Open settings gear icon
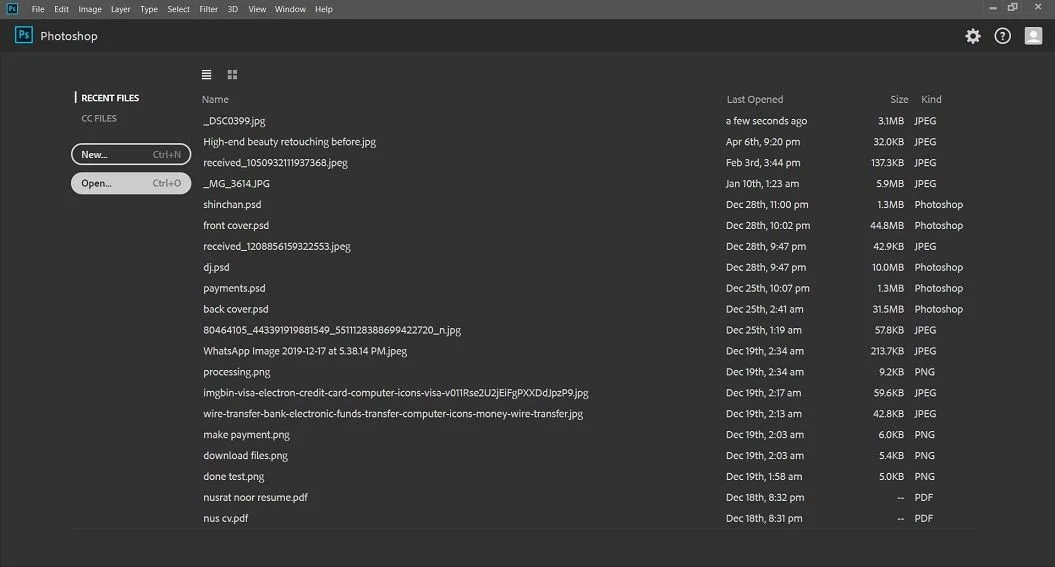Image resolution: width=1055 pixels, height=567 pixels. point(973,36)
